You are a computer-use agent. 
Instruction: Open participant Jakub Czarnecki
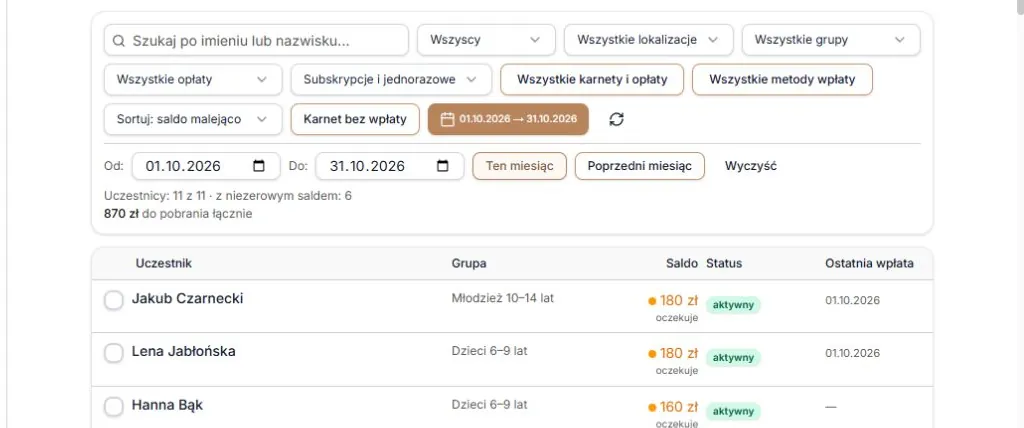coord(187,299)
